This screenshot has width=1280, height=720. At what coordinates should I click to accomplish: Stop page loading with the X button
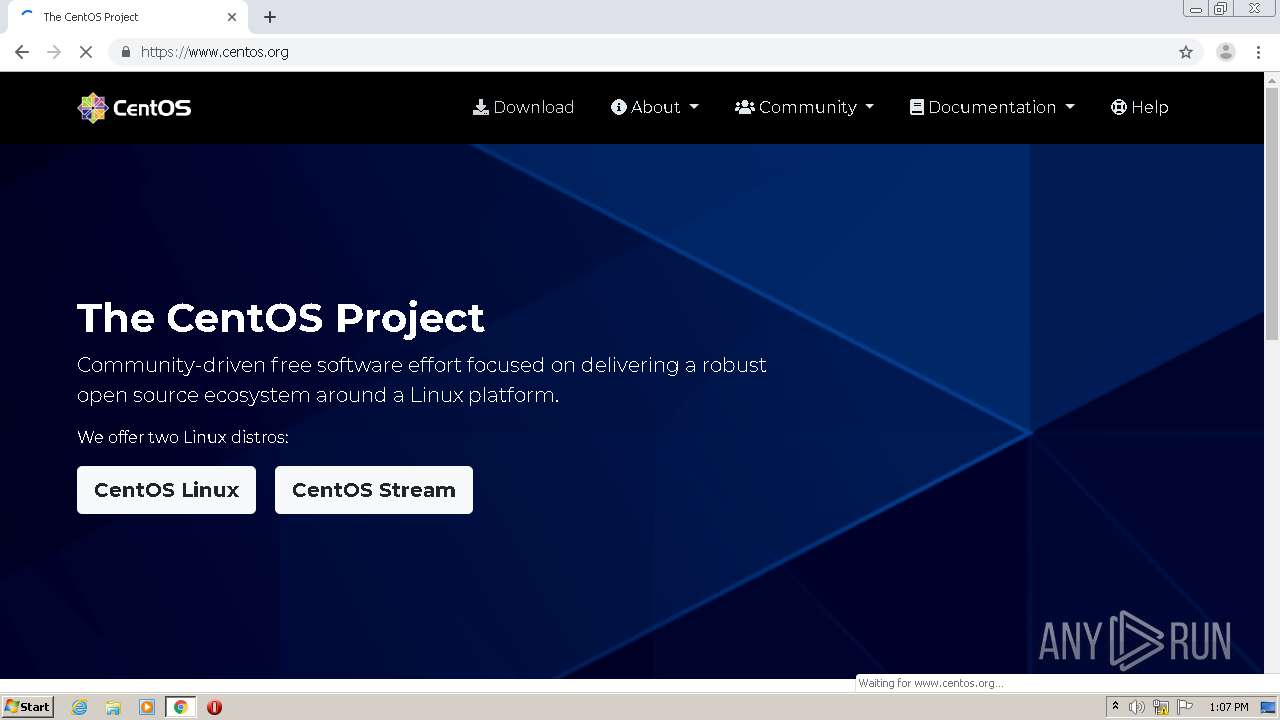coord(86,52)
